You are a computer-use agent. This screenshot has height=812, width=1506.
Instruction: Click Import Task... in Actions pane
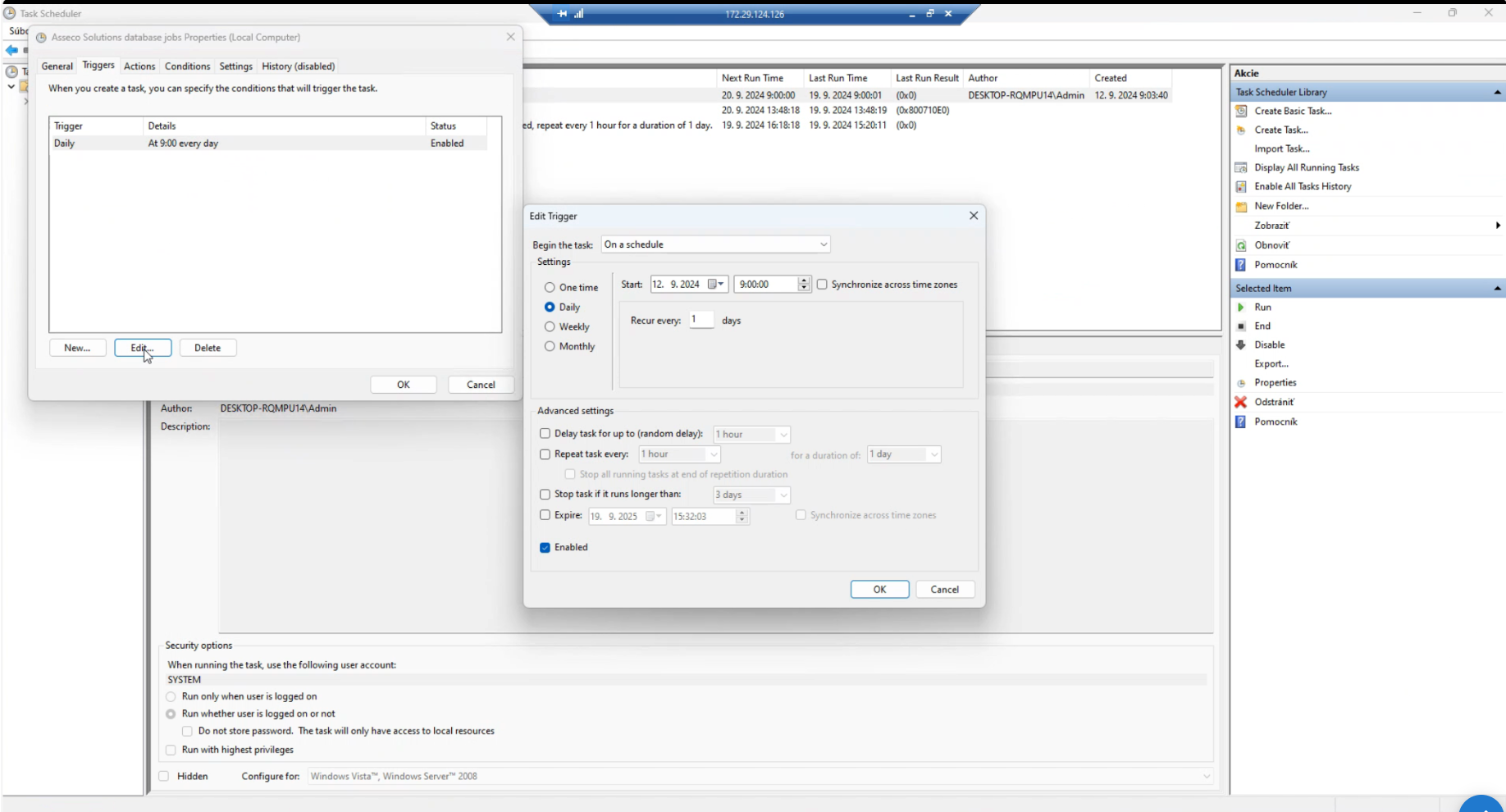click(x=1281, y=148)
